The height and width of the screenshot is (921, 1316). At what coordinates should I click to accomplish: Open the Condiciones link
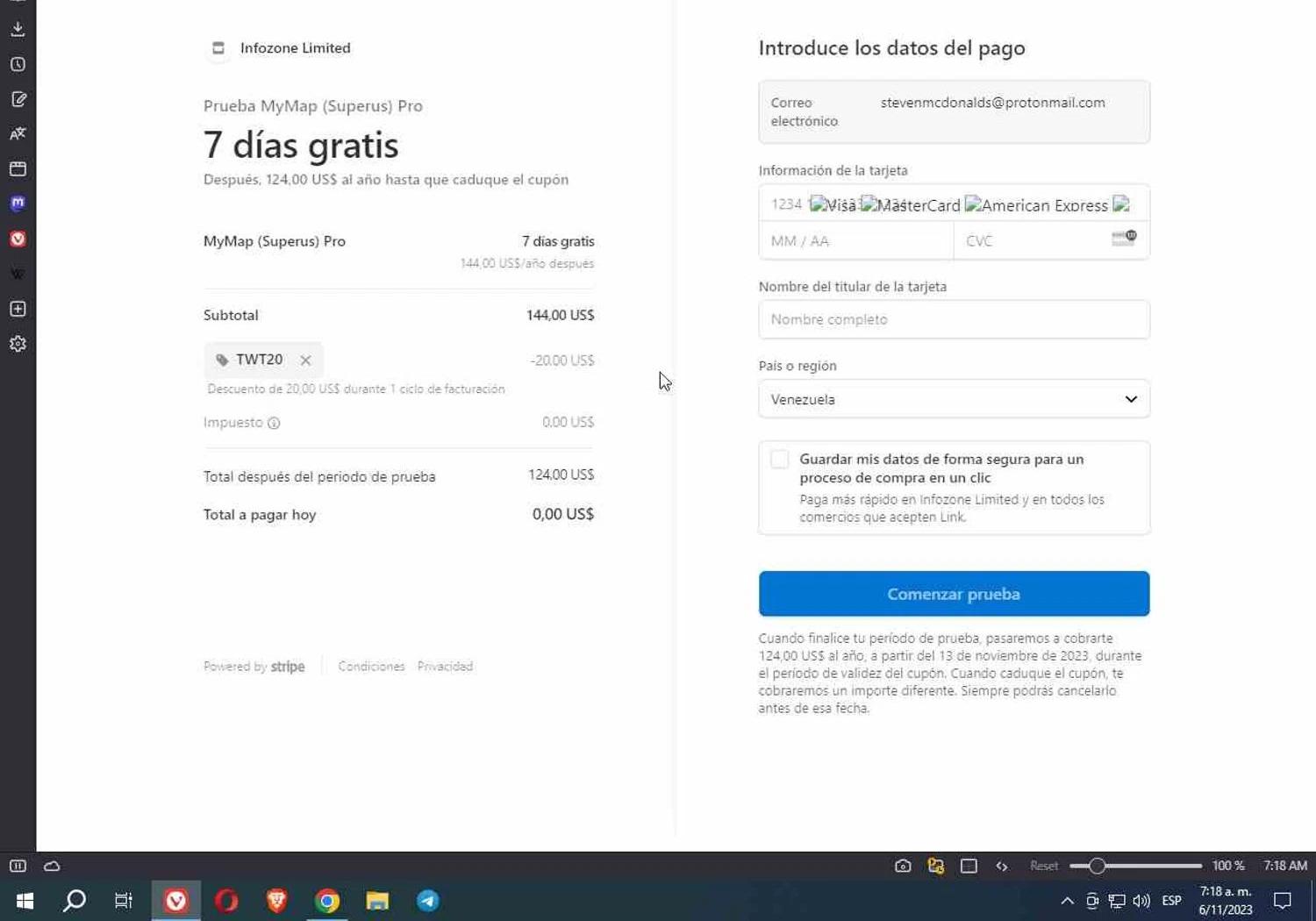click(x=371, y=667)
